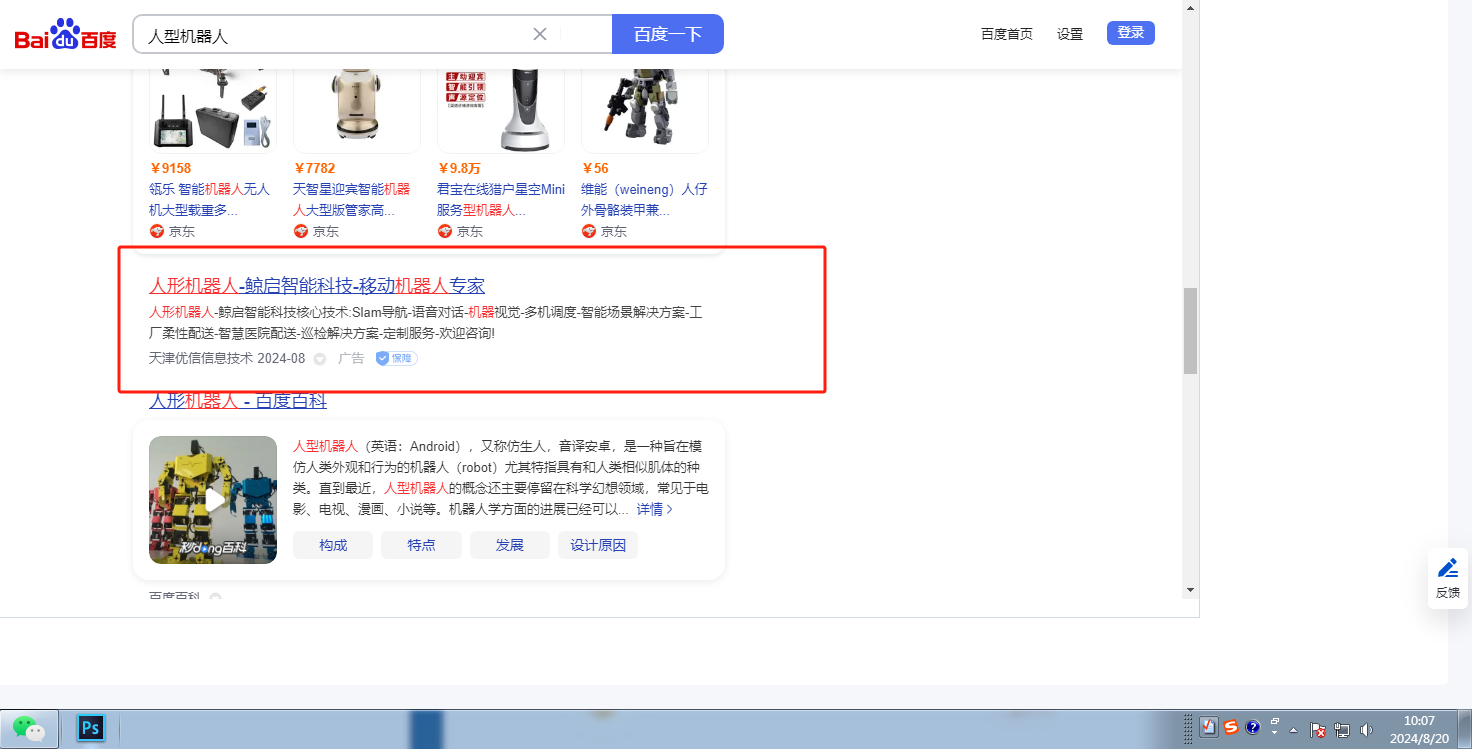The width and height of the screenshot is (1472, 749).
Task: Click the 京东 logo under the ¥56 product
Action: coord(589,231)
